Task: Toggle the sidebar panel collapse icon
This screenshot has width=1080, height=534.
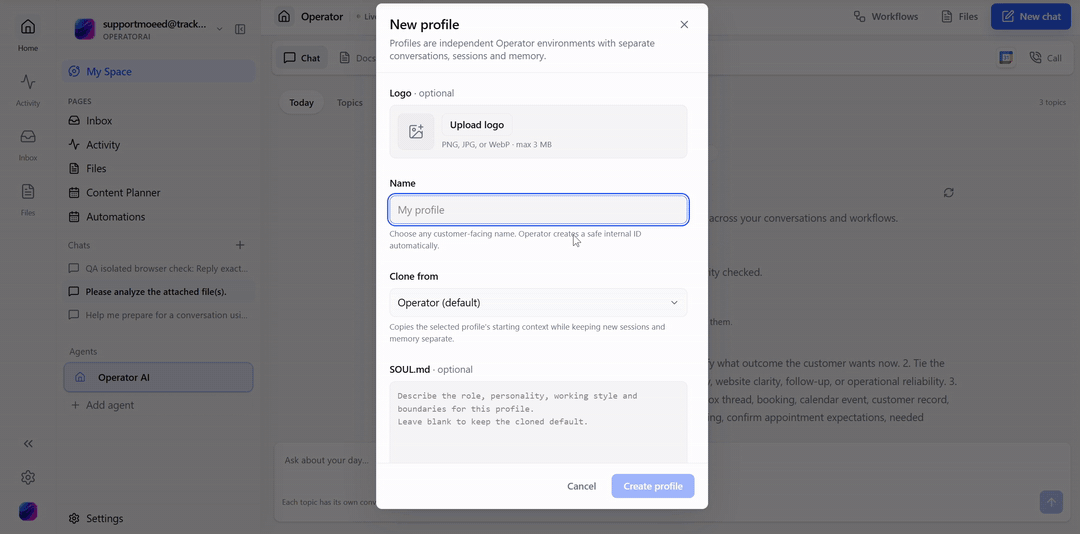Action: click(240, 29)
